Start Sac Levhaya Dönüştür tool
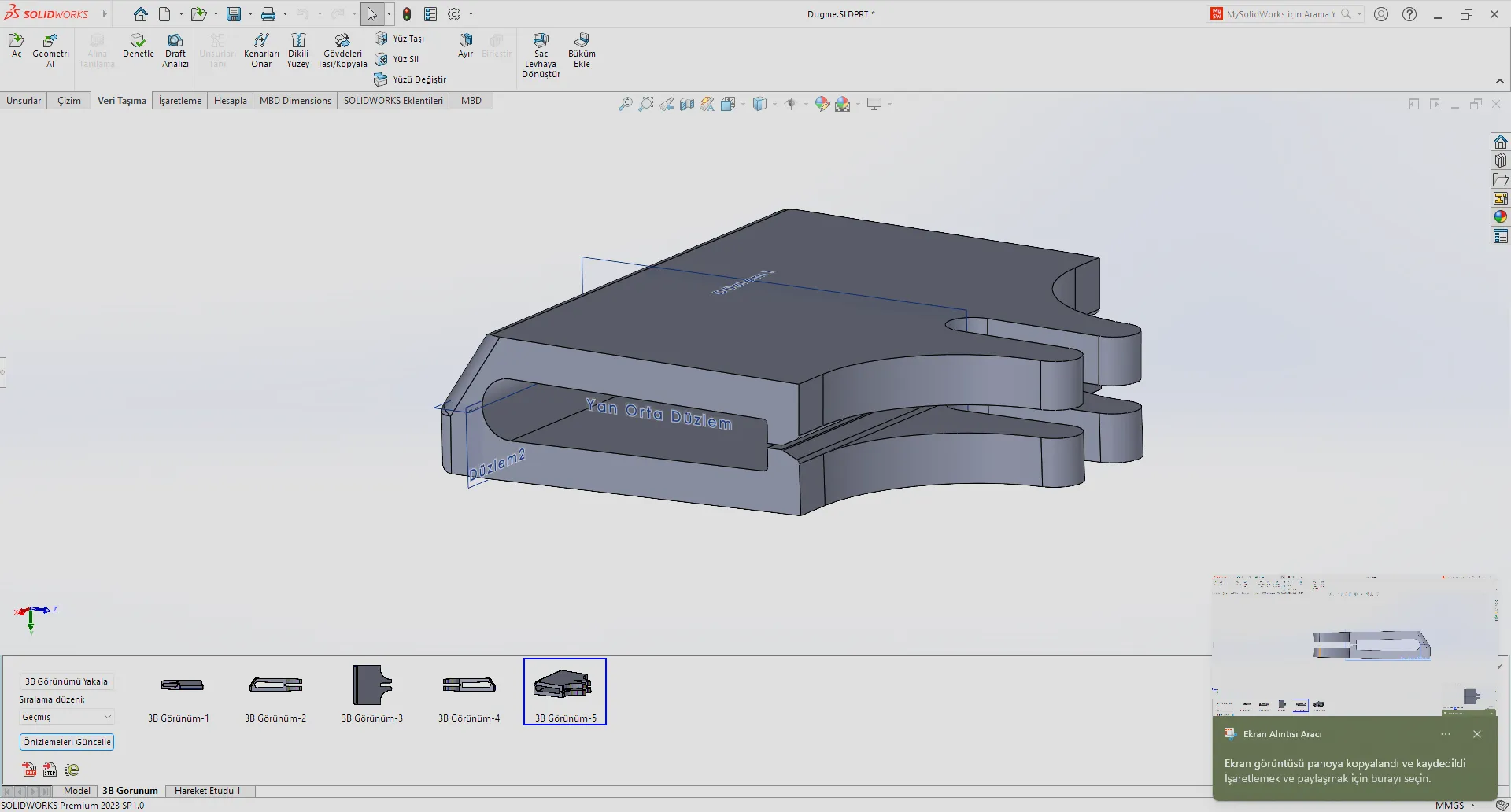The image size is (1511, 812). click(x=541, y=55)
